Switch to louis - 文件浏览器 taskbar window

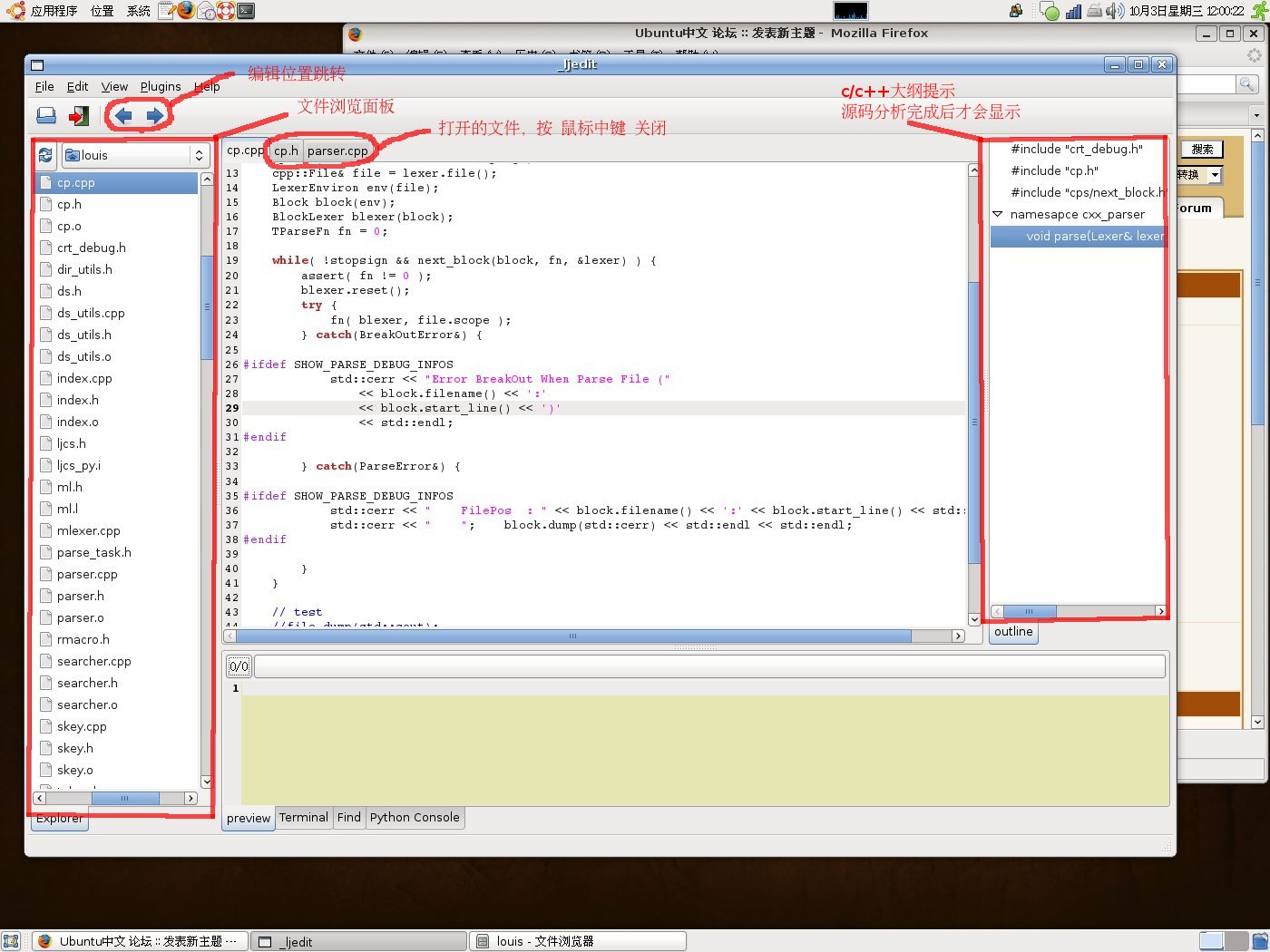pos(578,941)
